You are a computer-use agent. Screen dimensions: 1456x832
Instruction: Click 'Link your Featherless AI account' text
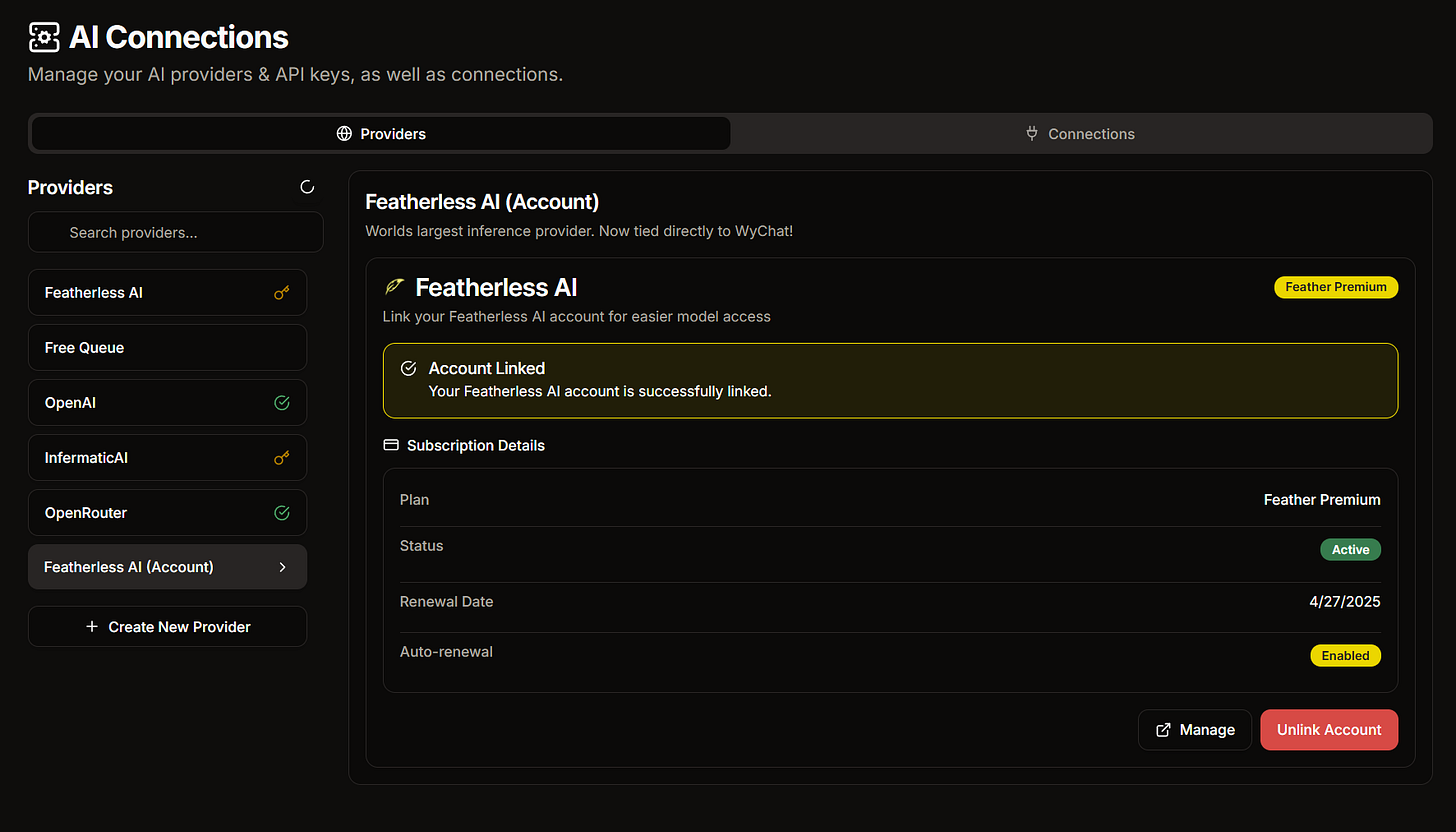coord(577,316)
